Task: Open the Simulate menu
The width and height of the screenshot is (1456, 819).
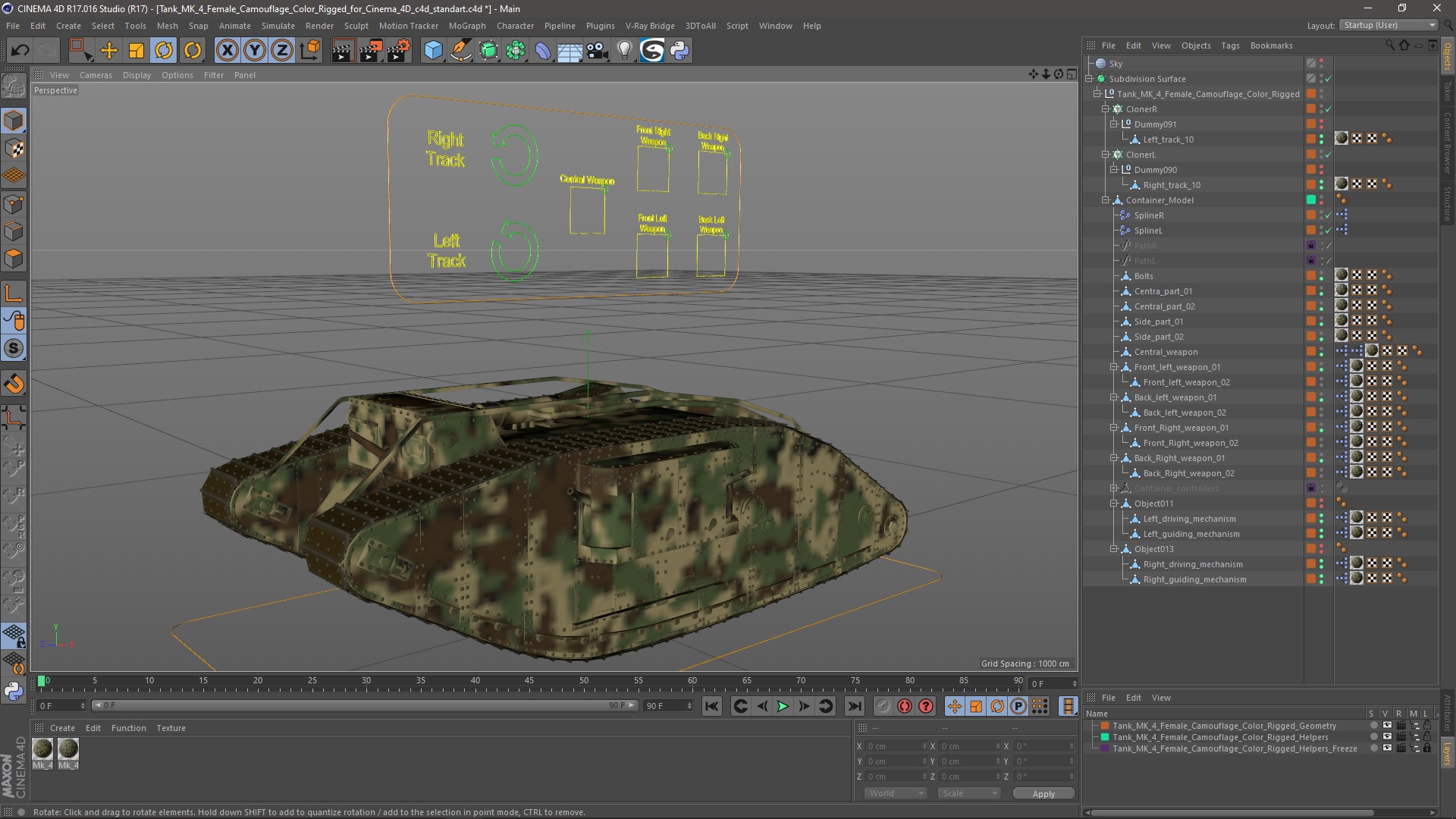Action: point(278,26)
